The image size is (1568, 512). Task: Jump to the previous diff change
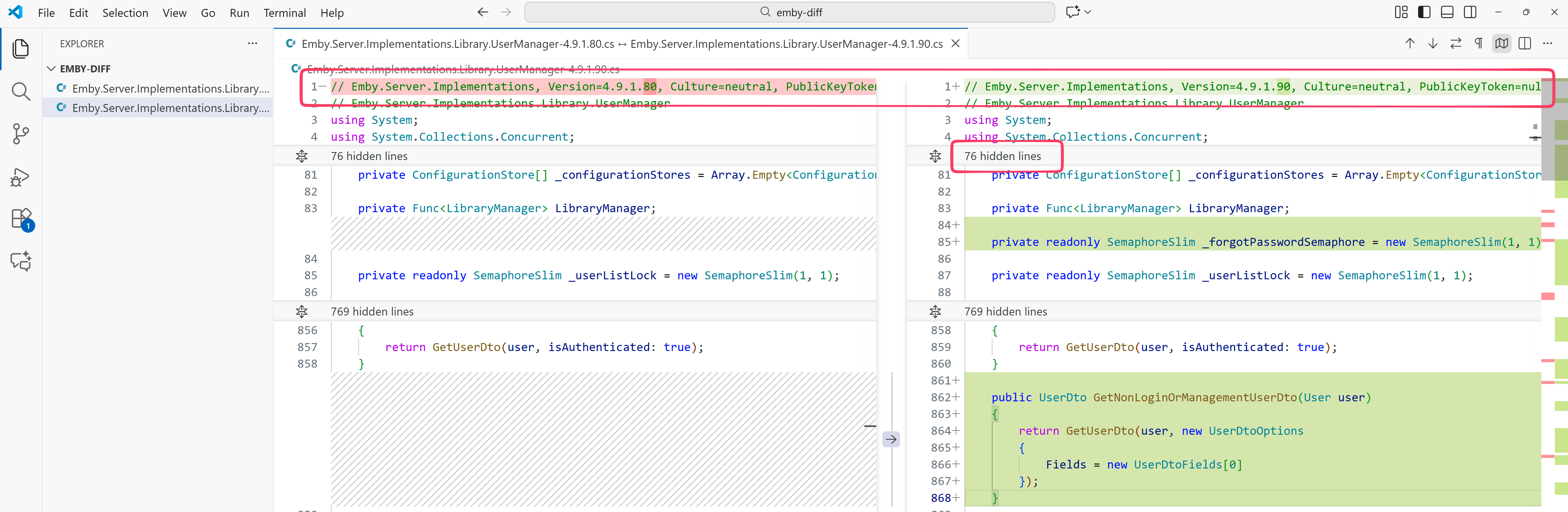(1410, 43)
